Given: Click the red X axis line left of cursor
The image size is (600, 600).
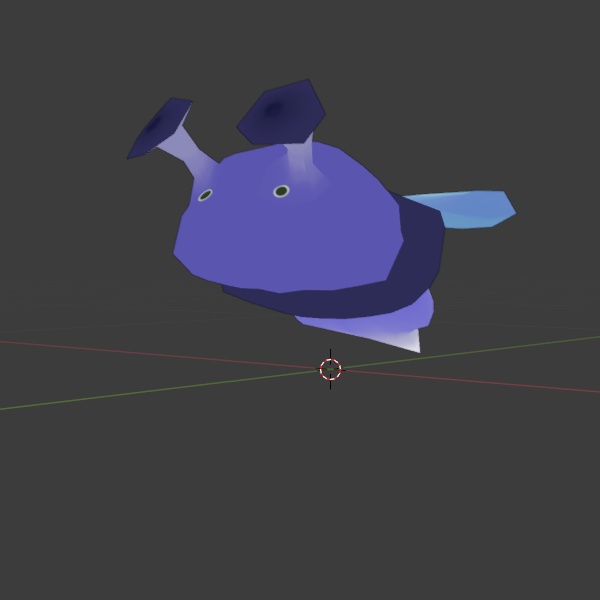Looking at the screenshot, I should [150, 352].
